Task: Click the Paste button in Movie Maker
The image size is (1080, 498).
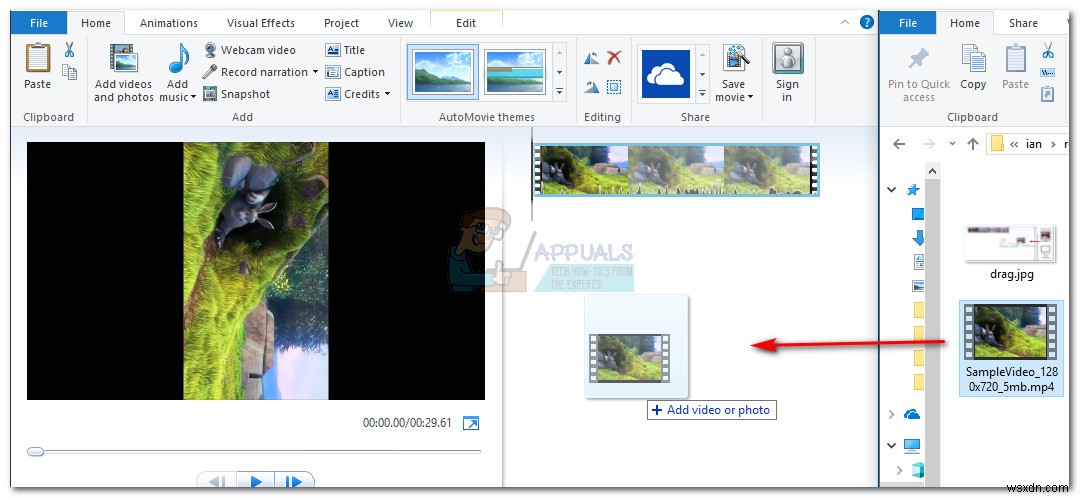Action: tap(37, 67)
